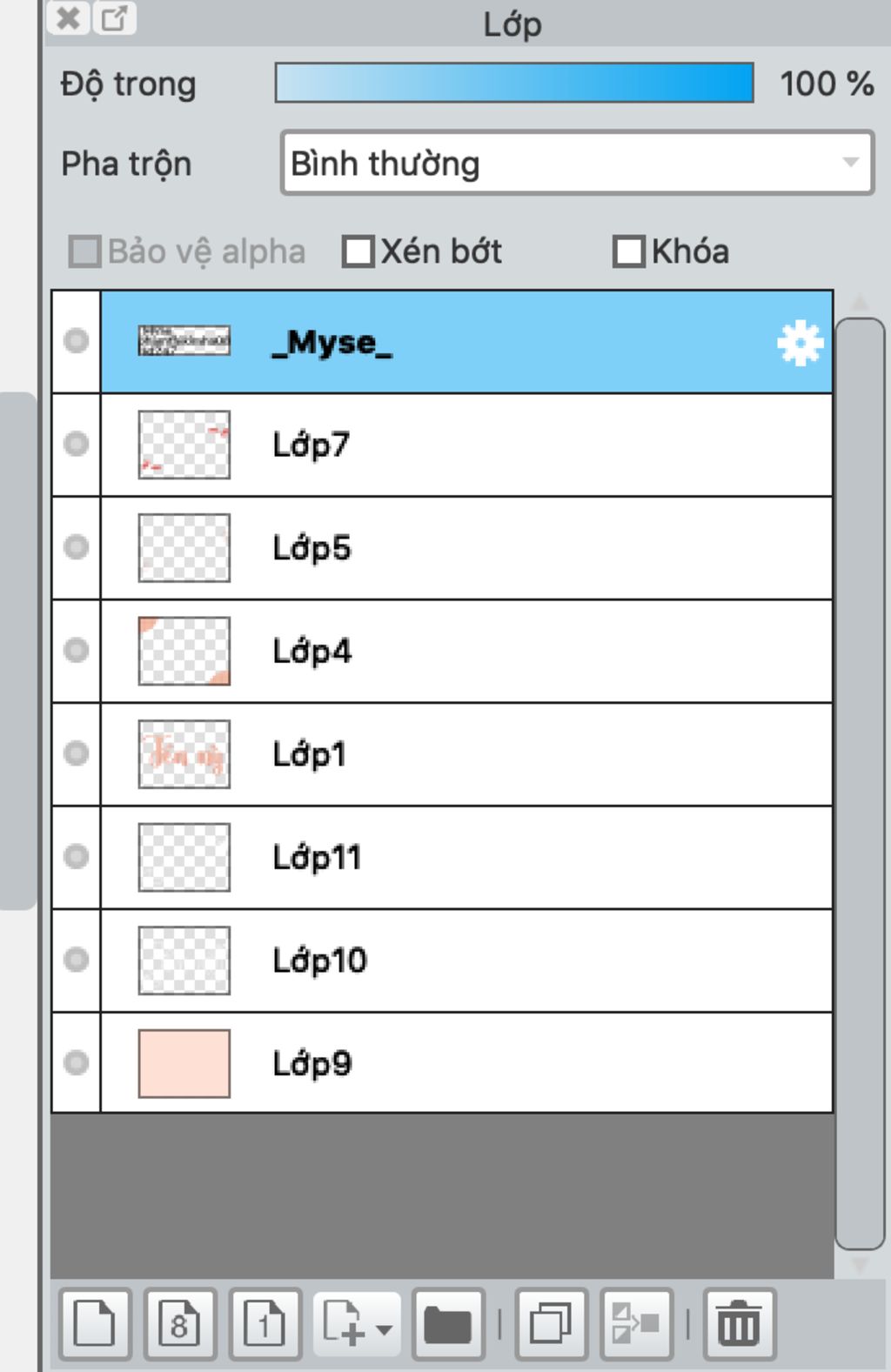Enable the Khóa checkbox
The image size is (891, 1372).
pos(628,251)
